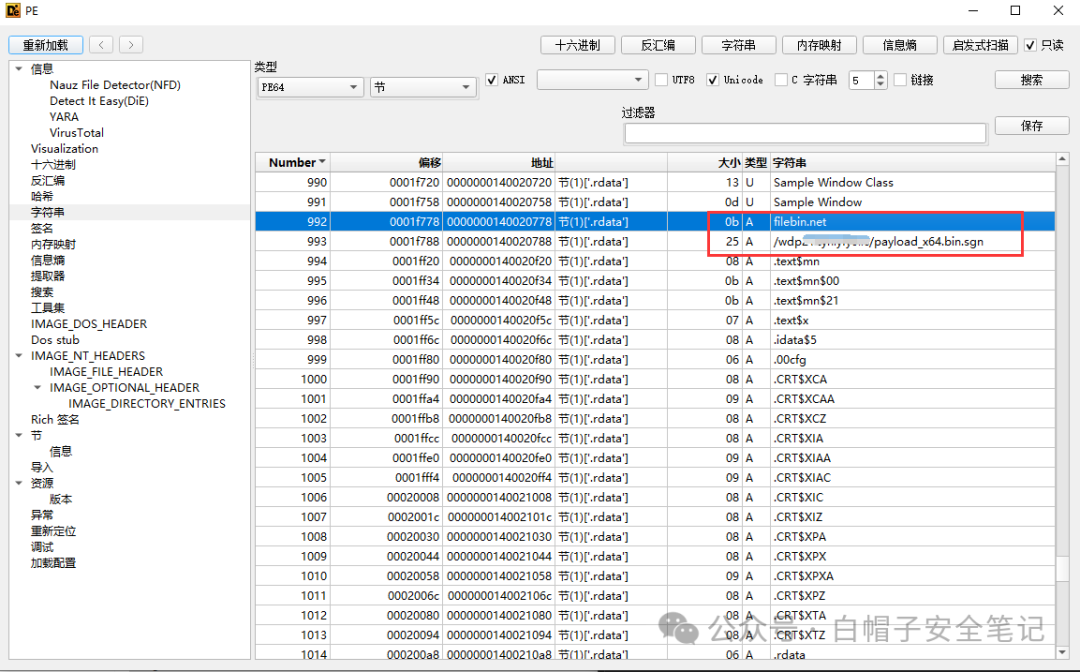The width and height of the screenshot is (1080, 672).
Task: Select Dos stub in the tree
Action: [55, 339]
